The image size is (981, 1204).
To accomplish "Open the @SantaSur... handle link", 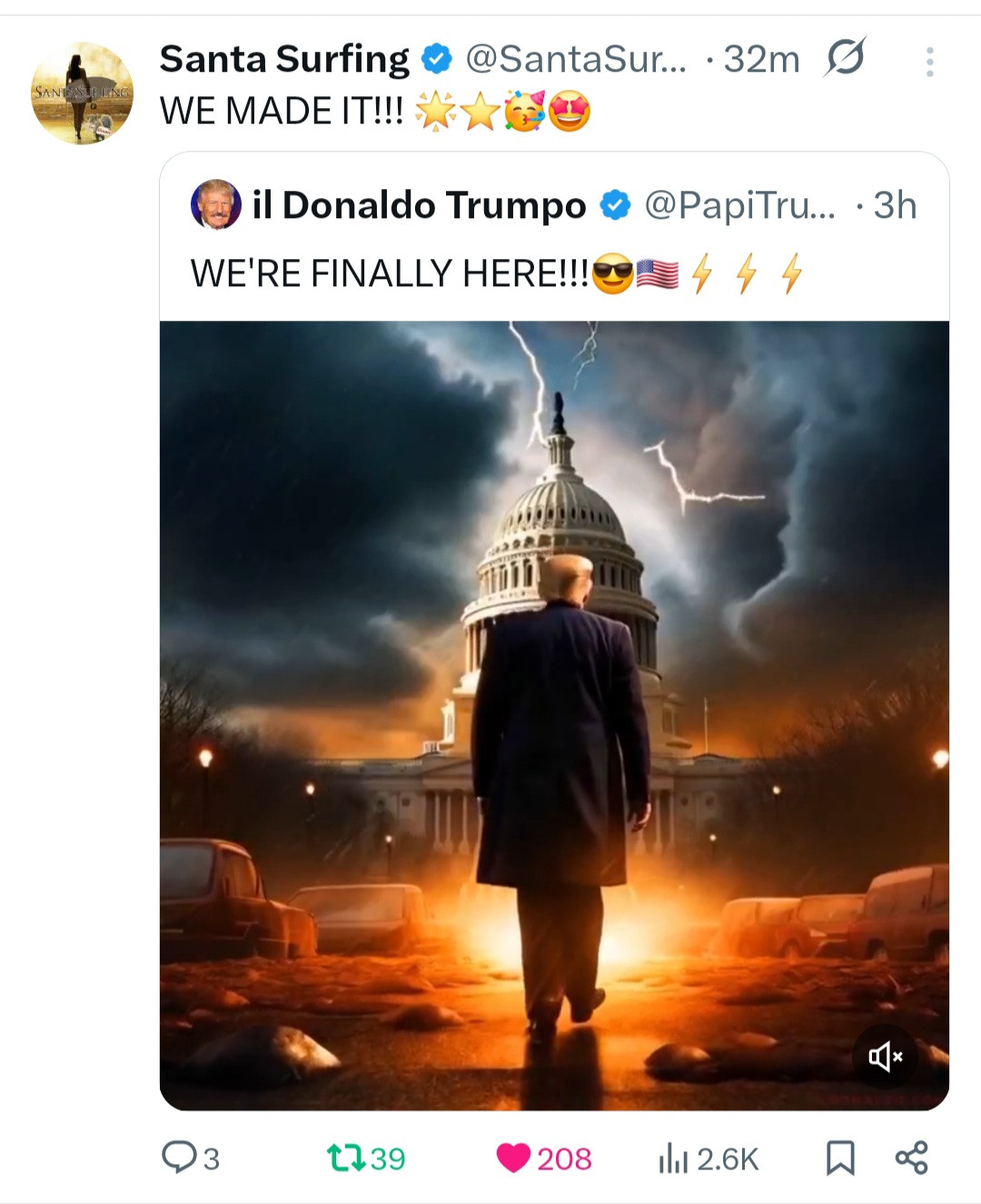I will pyautogui.click(x=576, y=59).
